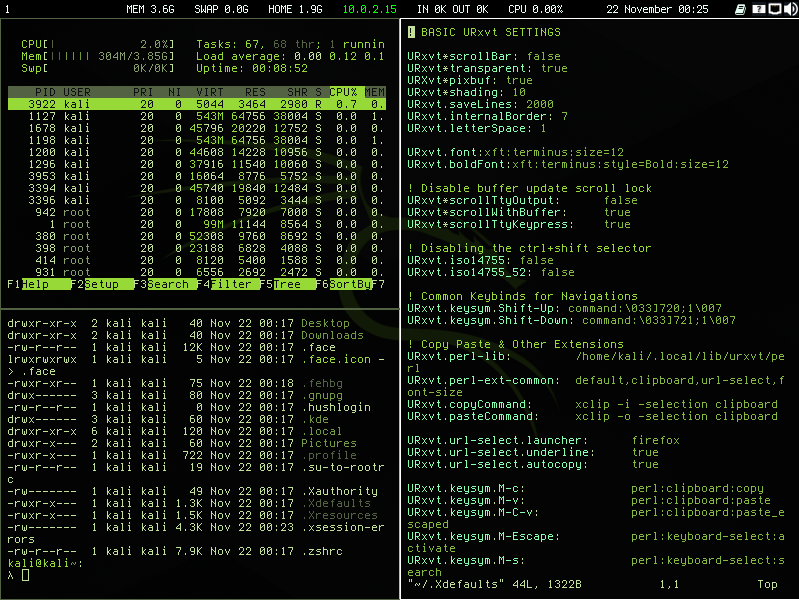The height and width of the screenshot is (600, 799).
Task: Click the URxvt.keysym.M-c clipboard:copy line
Action: pyautogui.click(x=585, y=488)
